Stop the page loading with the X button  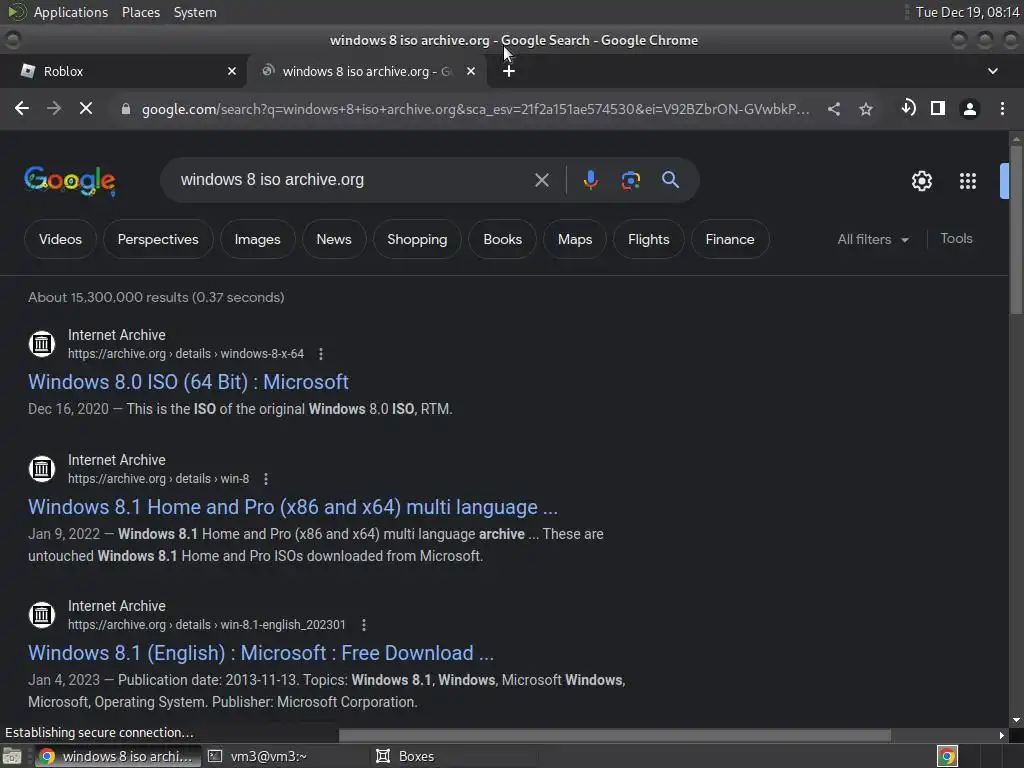(86, 108)
